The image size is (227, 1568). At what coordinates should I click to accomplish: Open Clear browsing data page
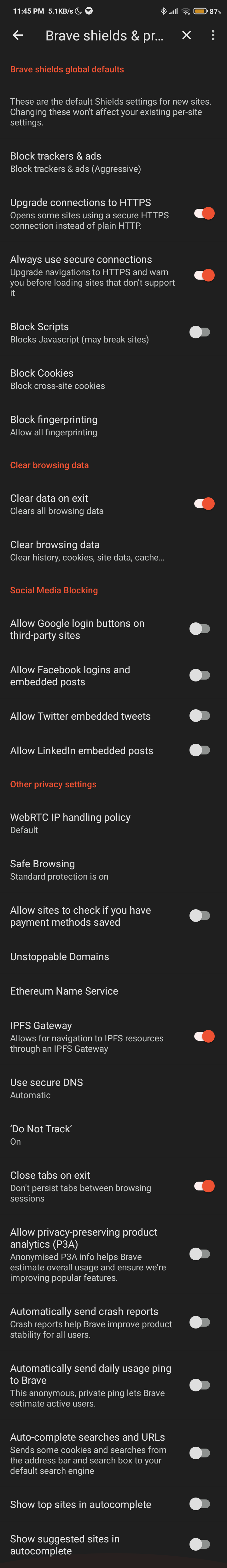point(113,550)
